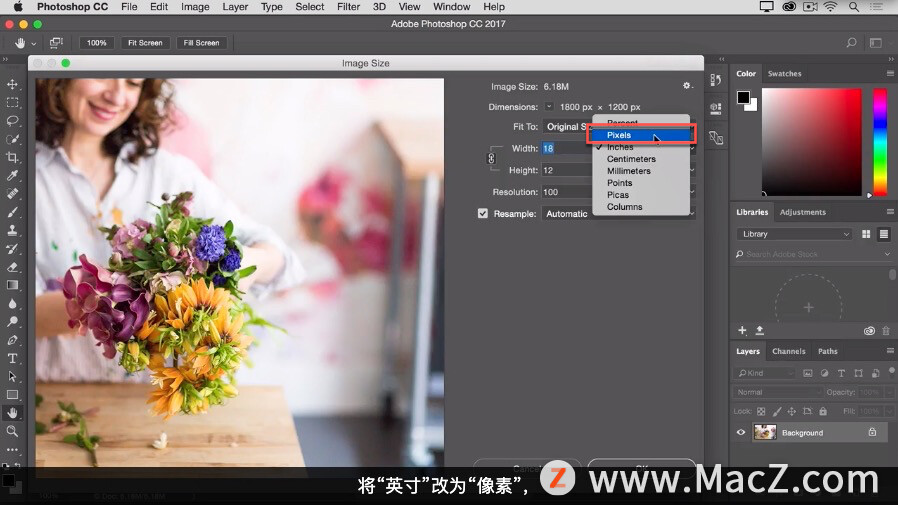Select the Horizontal Type tool
Screen dimensions: 898x505
12,358
